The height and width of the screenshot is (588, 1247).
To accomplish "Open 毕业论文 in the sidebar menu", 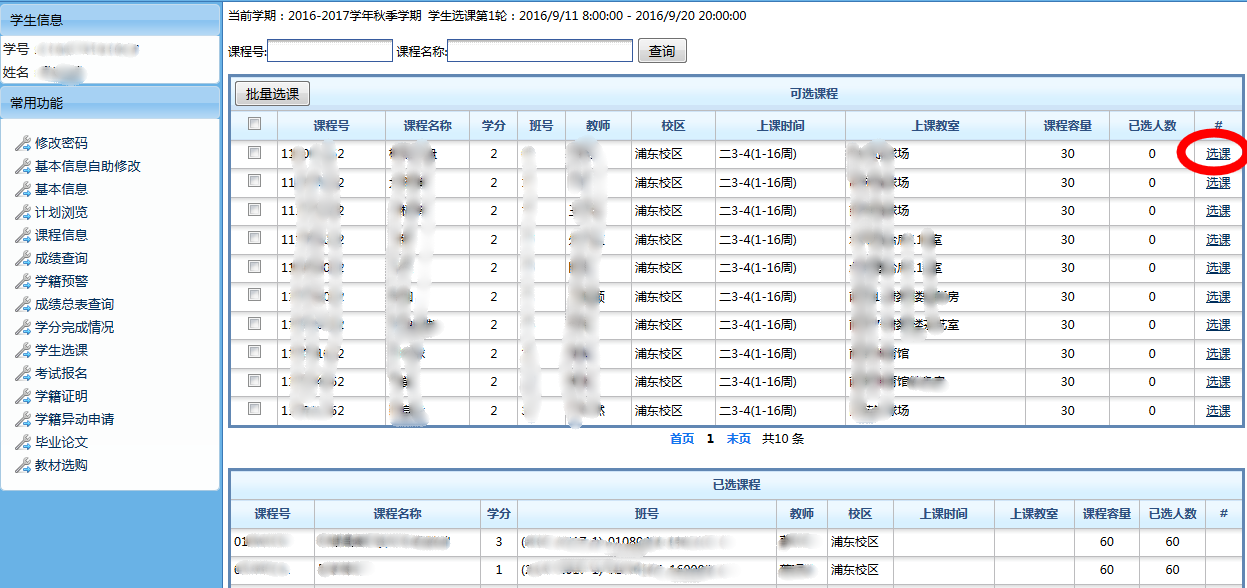I will tap(61, 442).
